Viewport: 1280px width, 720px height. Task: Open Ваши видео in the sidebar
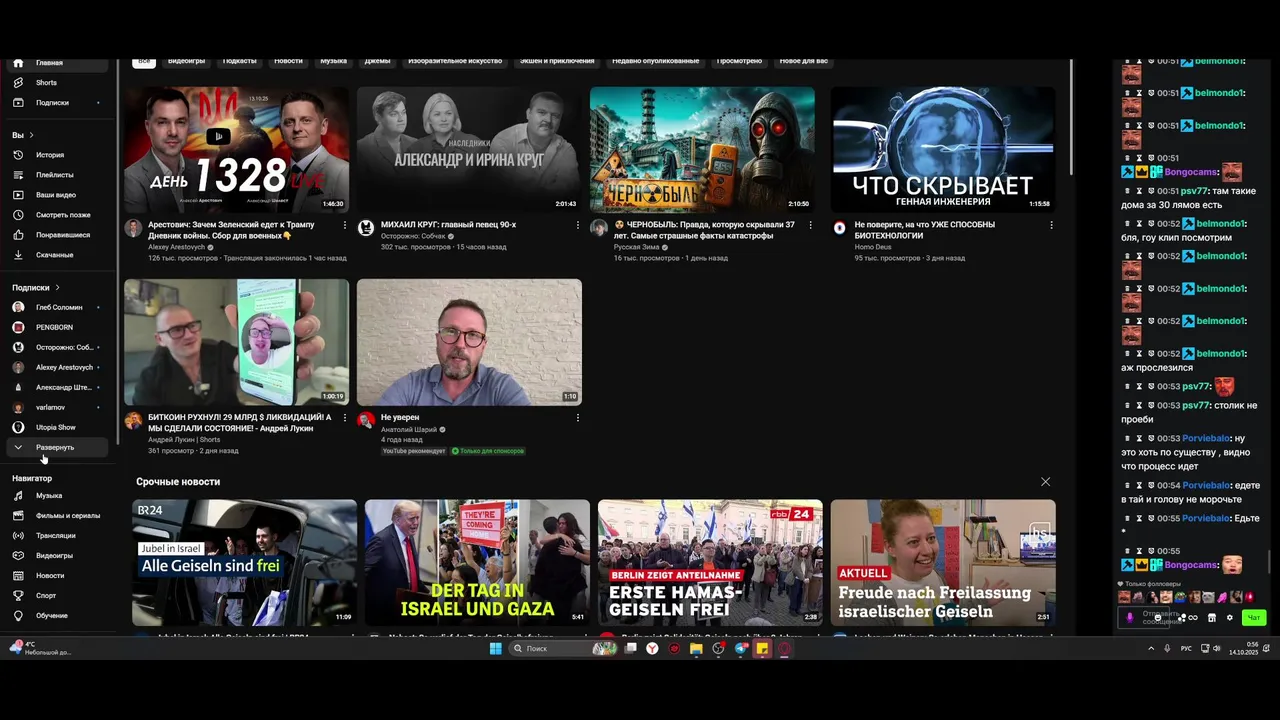pos(57,195)
